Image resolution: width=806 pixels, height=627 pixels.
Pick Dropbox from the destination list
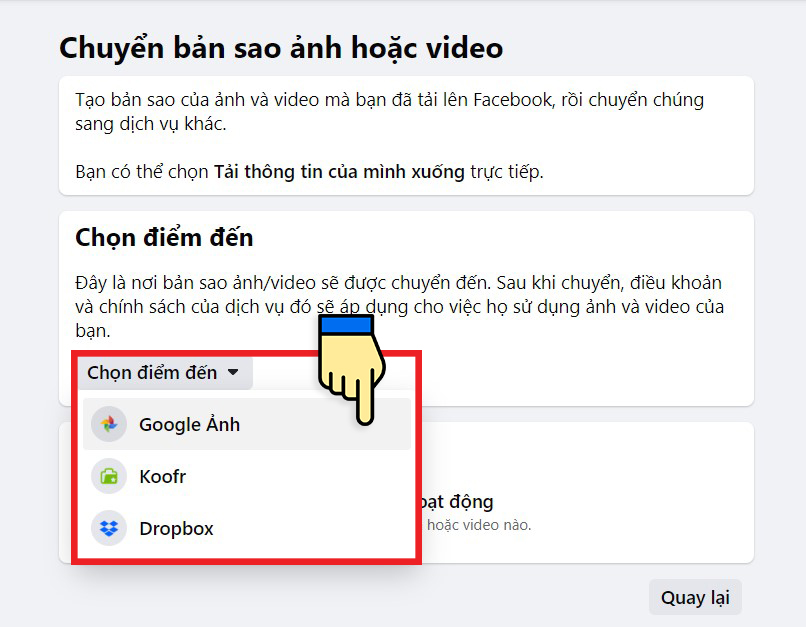tap(176, 528)
